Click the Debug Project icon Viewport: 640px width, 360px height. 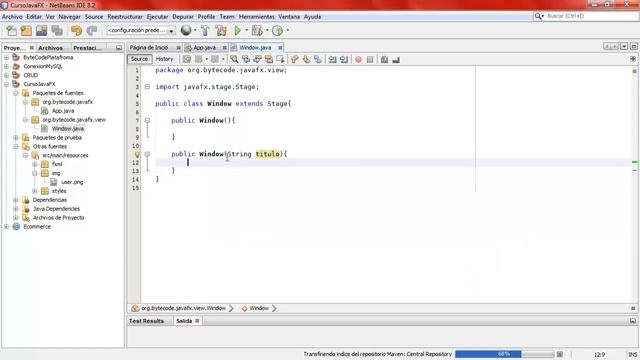tap(257, 31)
